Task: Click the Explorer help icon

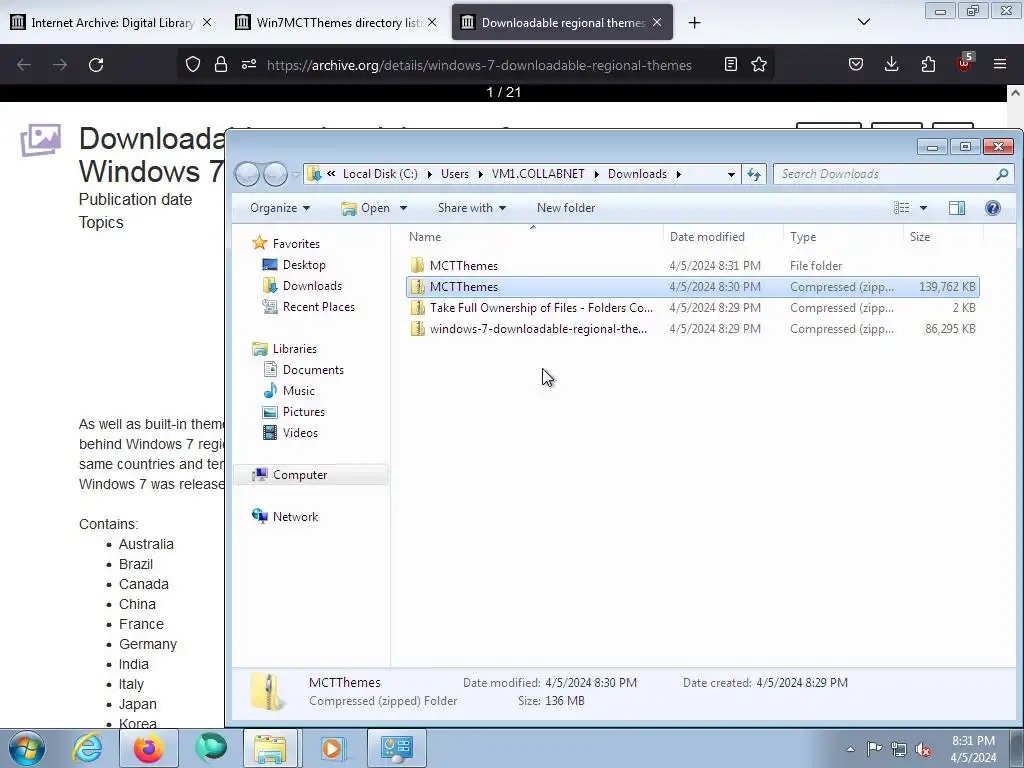Action: pos(993,208)
